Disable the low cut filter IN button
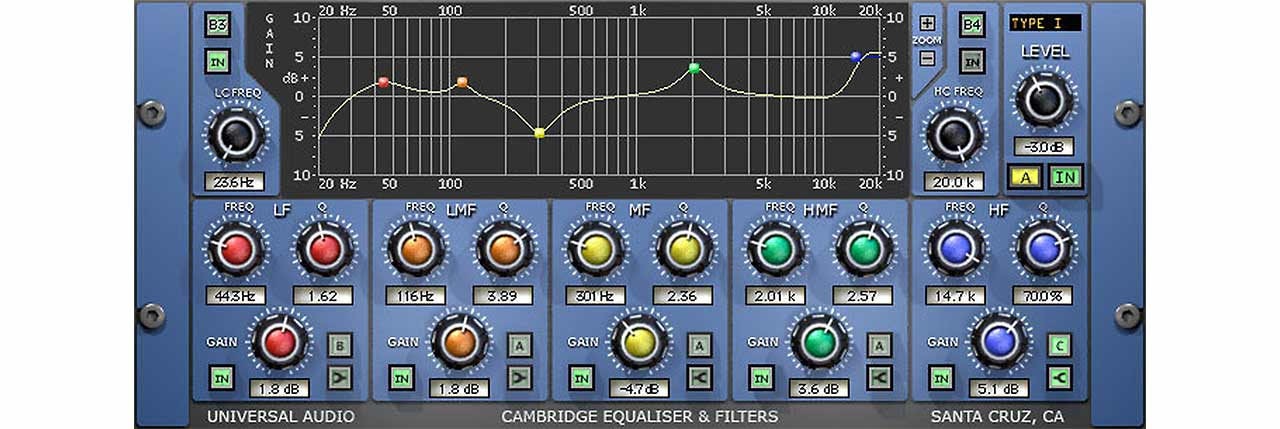 (217, 62)
